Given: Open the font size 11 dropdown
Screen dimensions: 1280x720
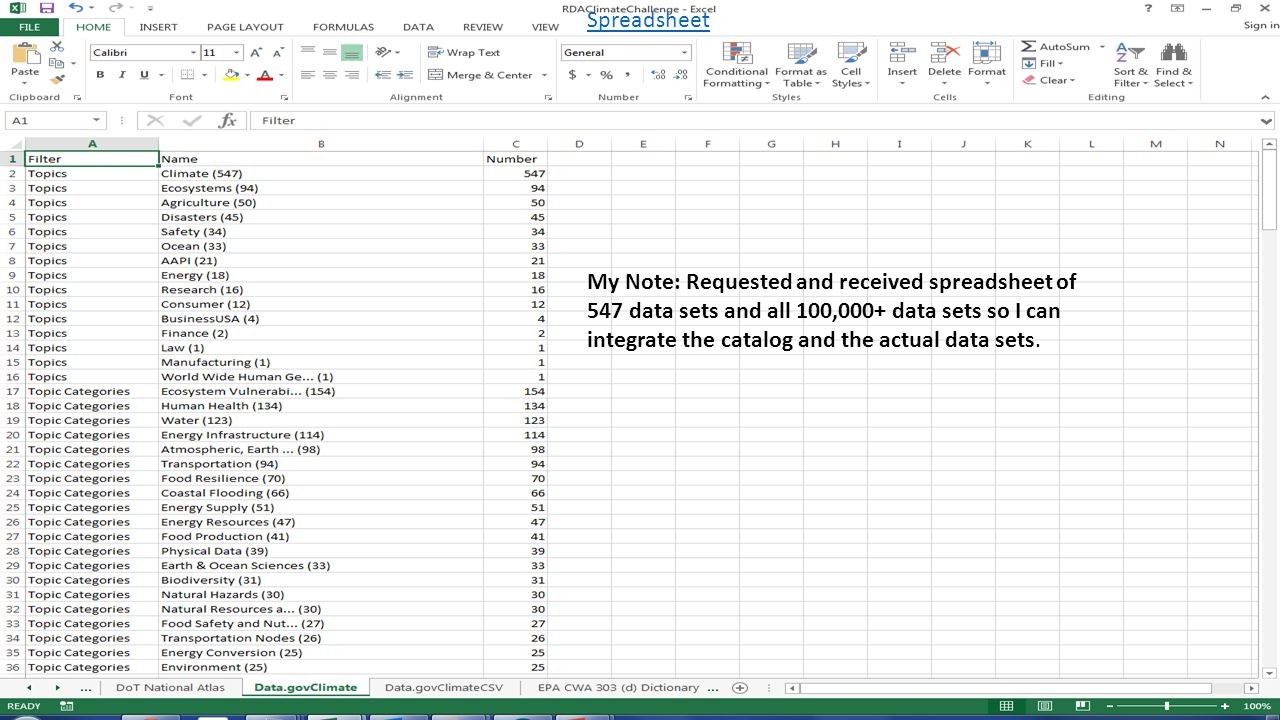Looking at the screenshot, I should [x=237, y=52].
